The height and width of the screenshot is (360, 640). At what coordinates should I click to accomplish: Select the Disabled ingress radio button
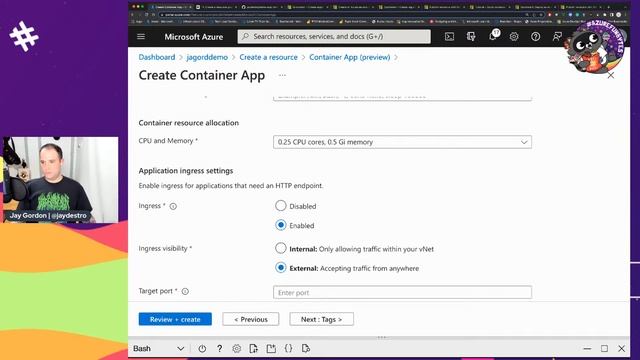(280, 206)
